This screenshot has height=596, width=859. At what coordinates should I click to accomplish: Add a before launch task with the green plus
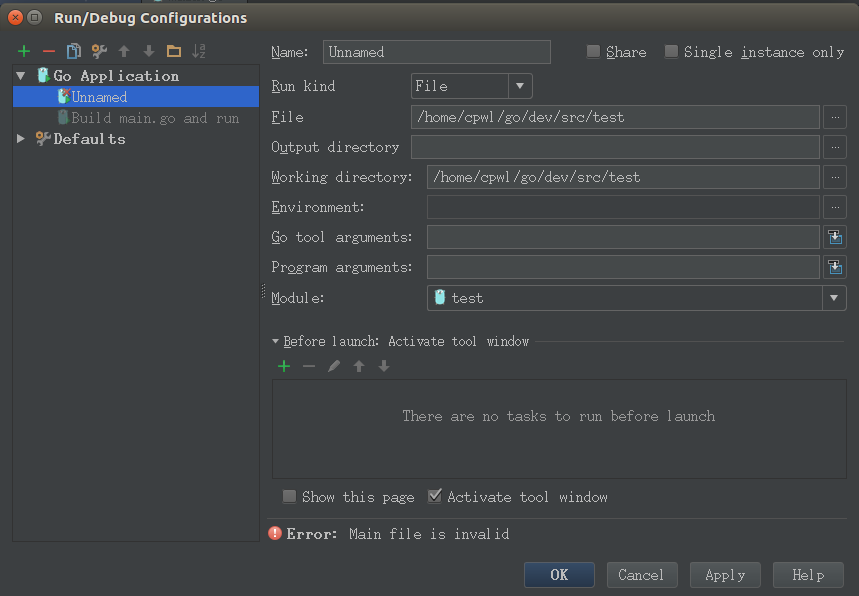tap(284, 366)
